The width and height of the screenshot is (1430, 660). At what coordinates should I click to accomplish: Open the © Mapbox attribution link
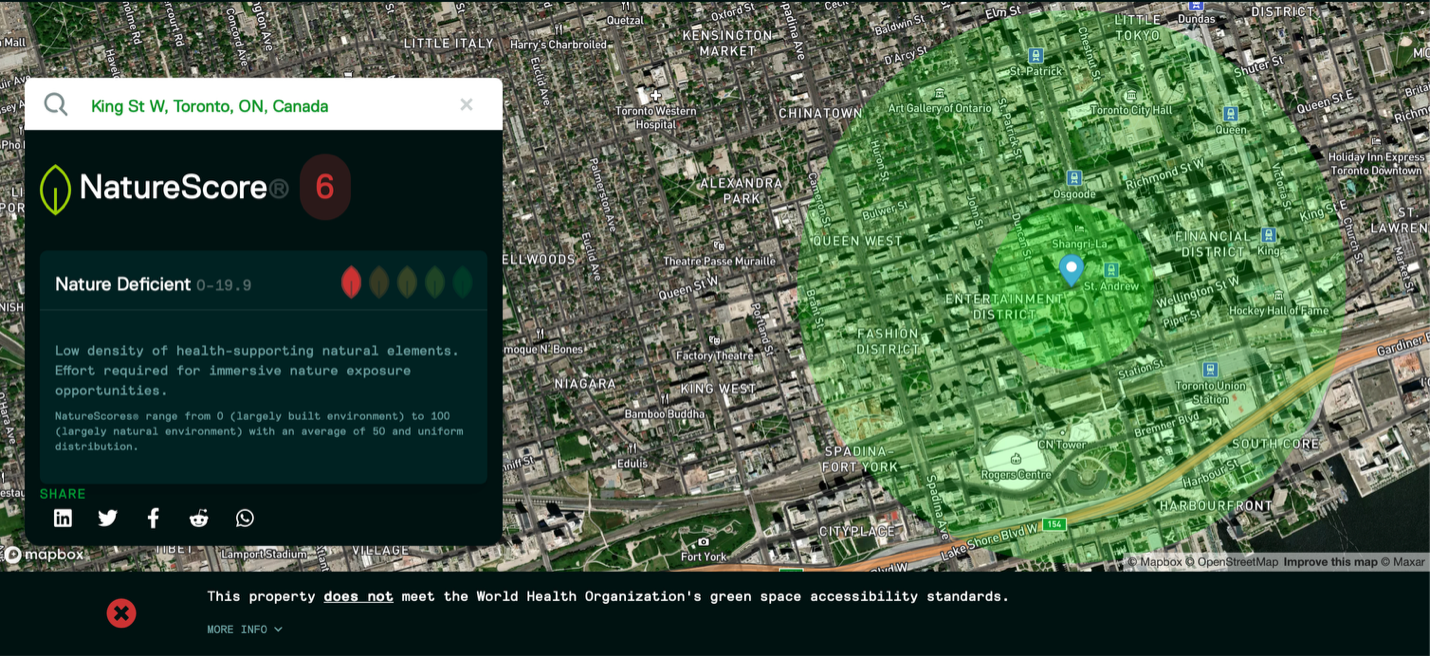click(x=1154, y=562)
